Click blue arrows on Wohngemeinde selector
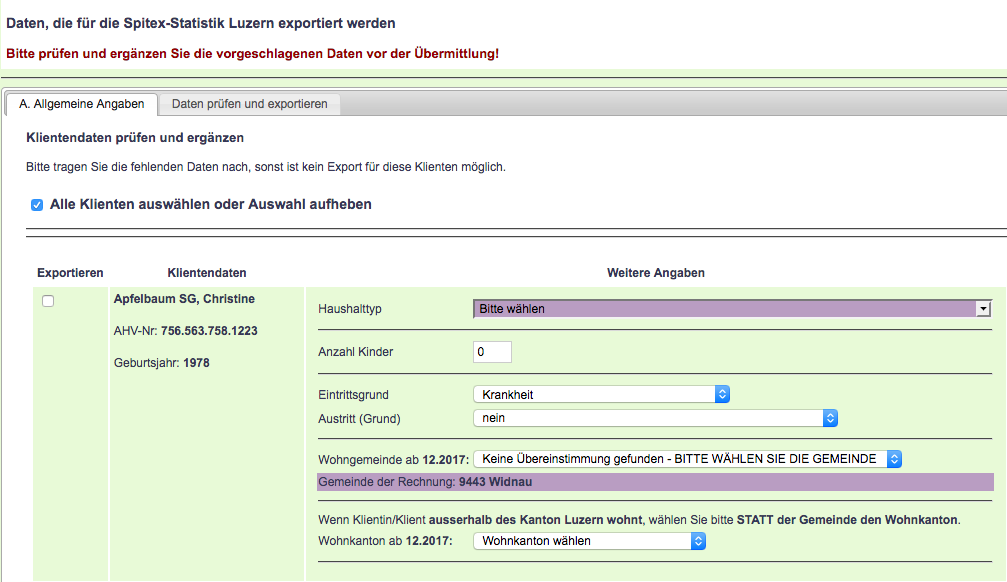This screenshot has width=1007, height=582. point(895,458)
